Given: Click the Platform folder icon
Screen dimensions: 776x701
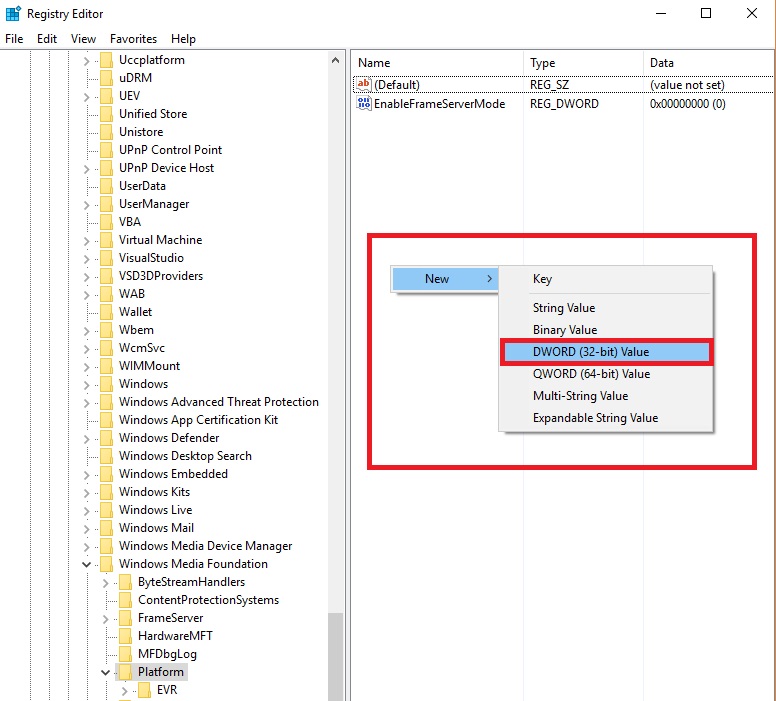Looking at the screenshot, I should pyautogui.click(x=125, y=672).
